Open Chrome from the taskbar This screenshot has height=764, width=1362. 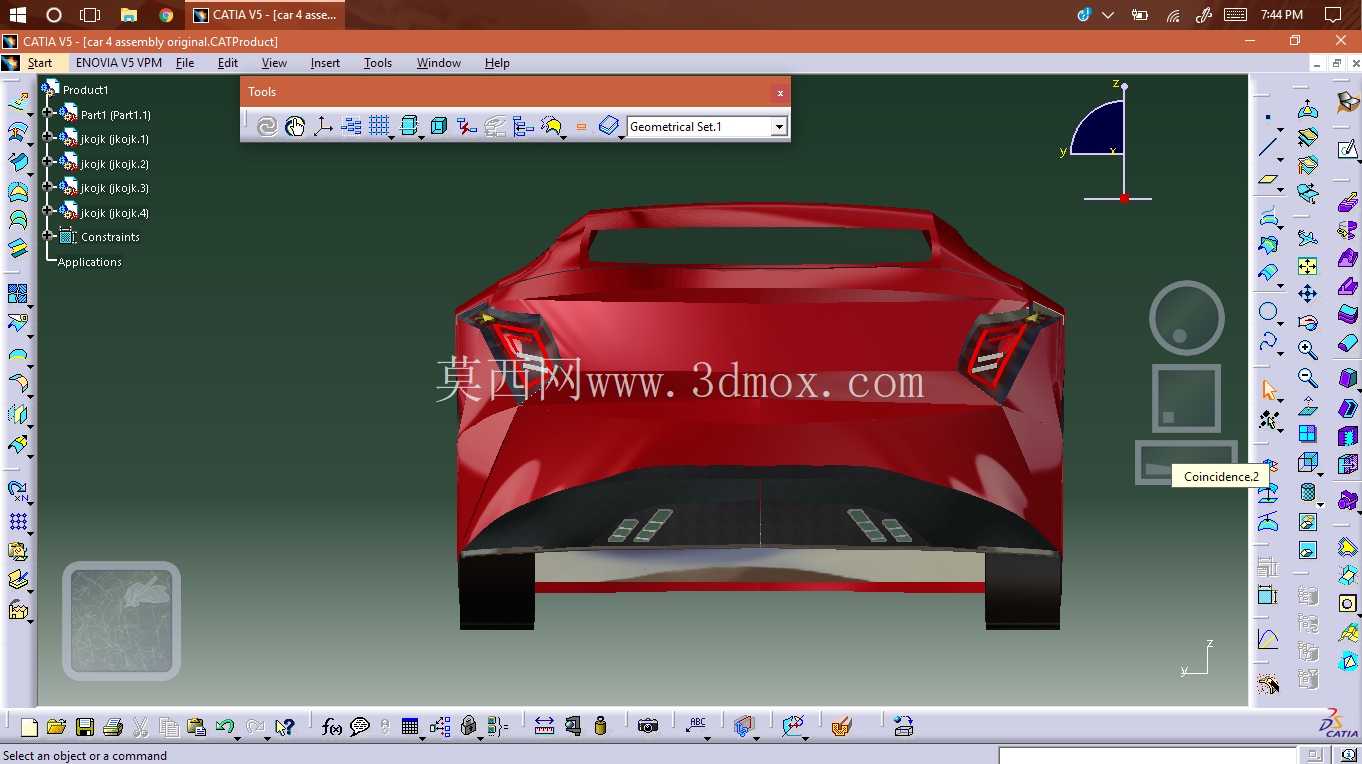point(166,15)
